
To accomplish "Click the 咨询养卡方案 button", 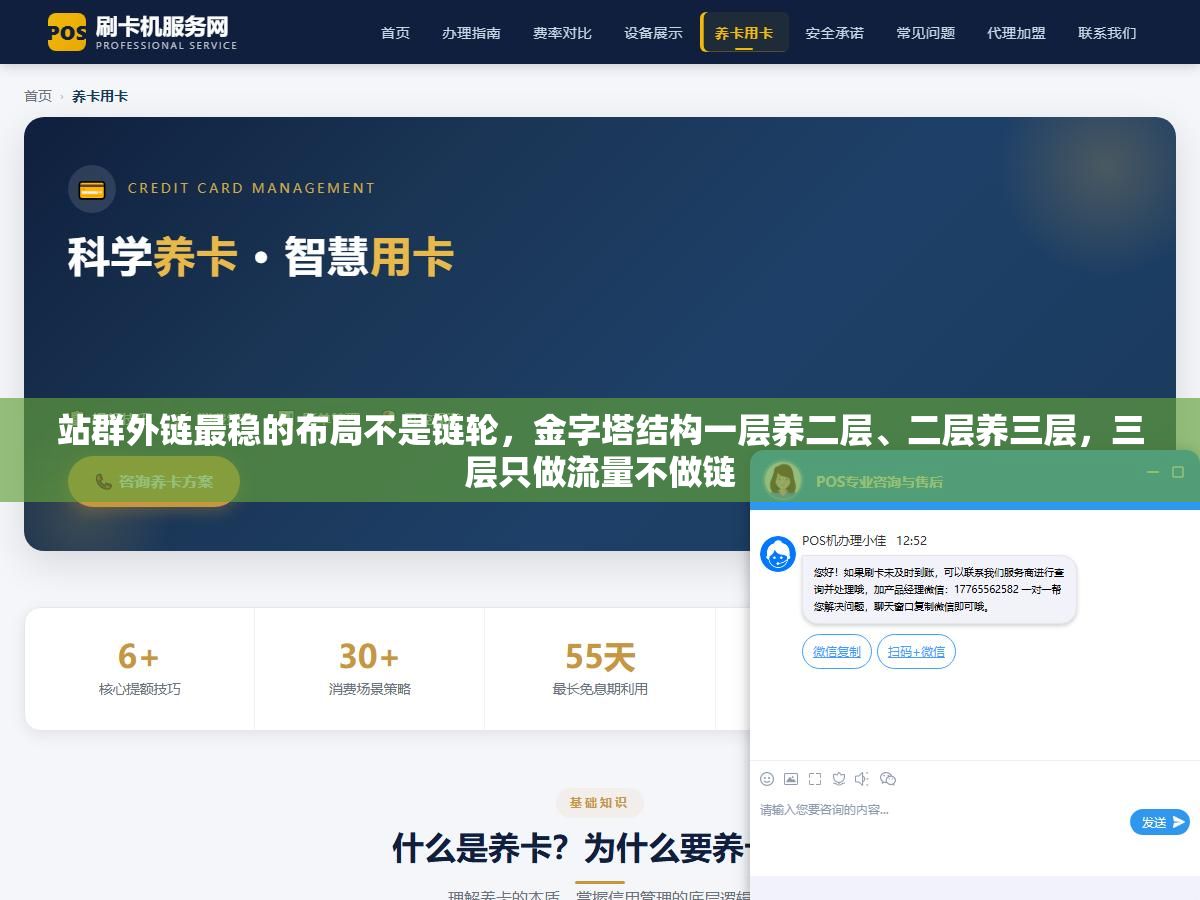I will (x=154, y=481).
